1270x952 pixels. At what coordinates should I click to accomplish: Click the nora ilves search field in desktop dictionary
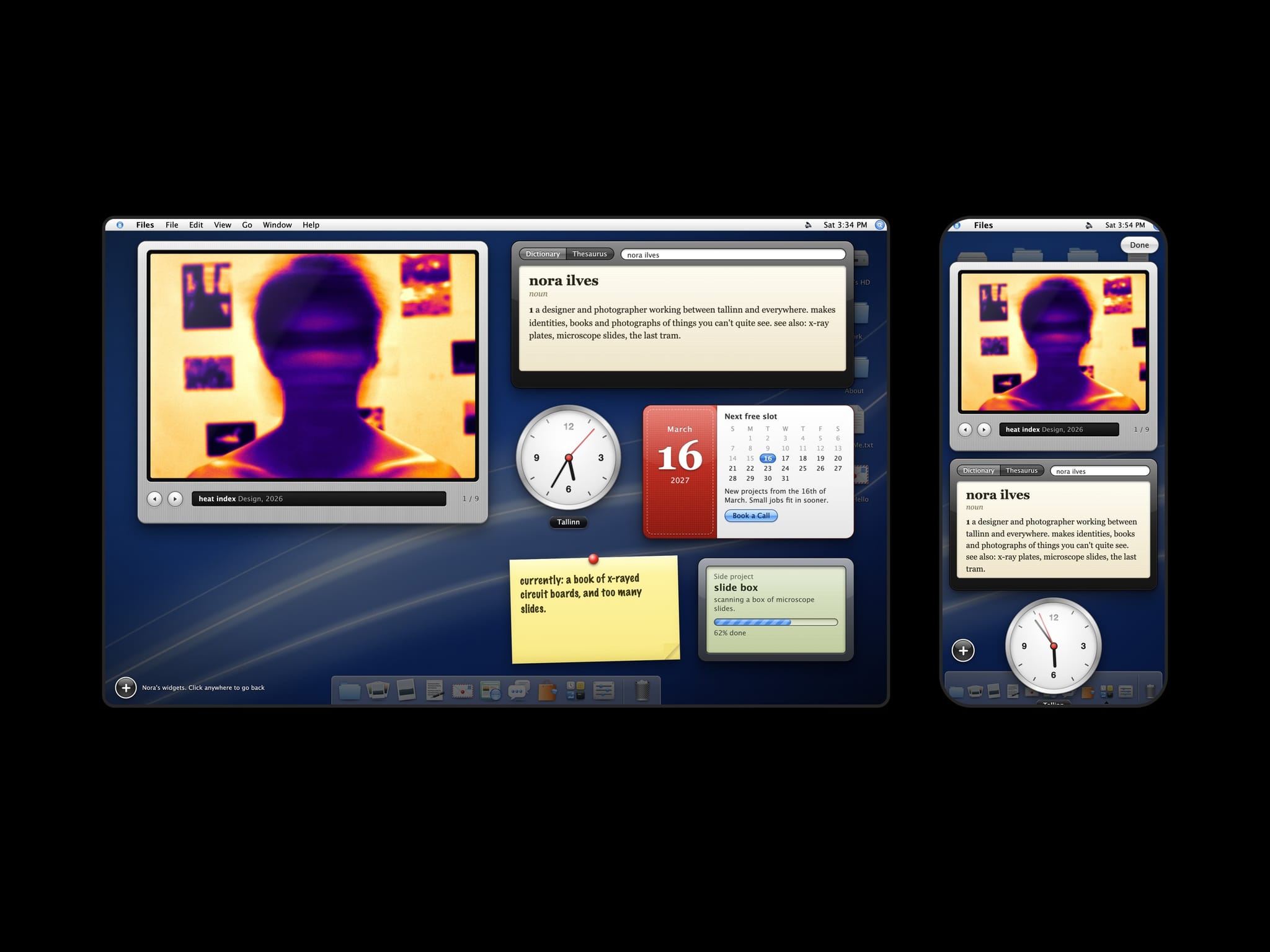pyautogui.click(x=733, y=255)
